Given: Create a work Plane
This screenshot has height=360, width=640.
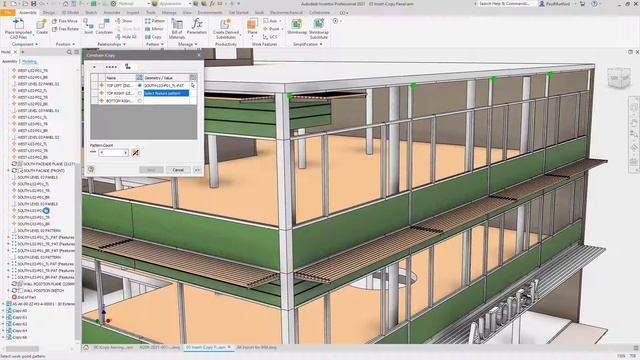Looking at the screenshot, I should (x=252, y=27).
